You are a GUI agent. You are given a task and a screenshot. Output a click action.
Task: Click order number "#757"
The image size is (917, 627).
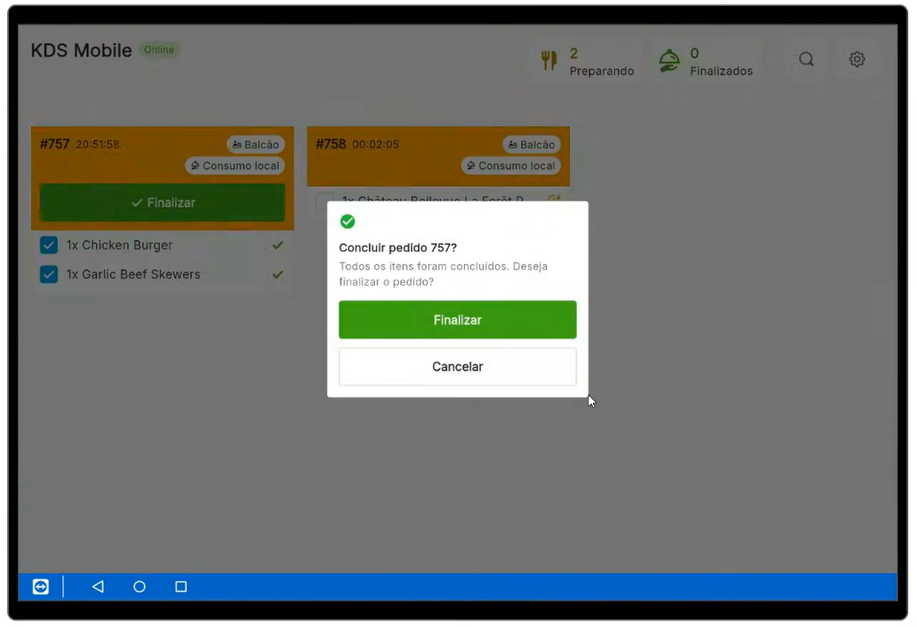tap(54, 144)
